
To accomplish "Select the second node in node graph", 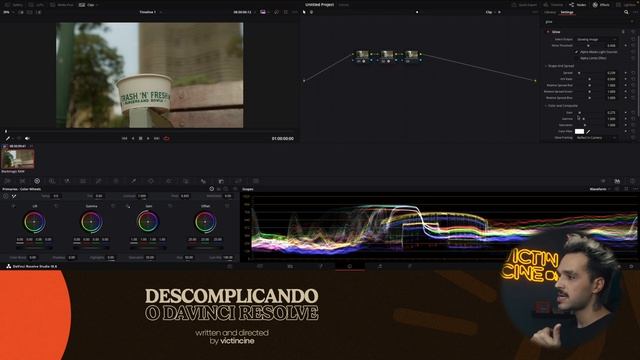I will pos(387,55).
